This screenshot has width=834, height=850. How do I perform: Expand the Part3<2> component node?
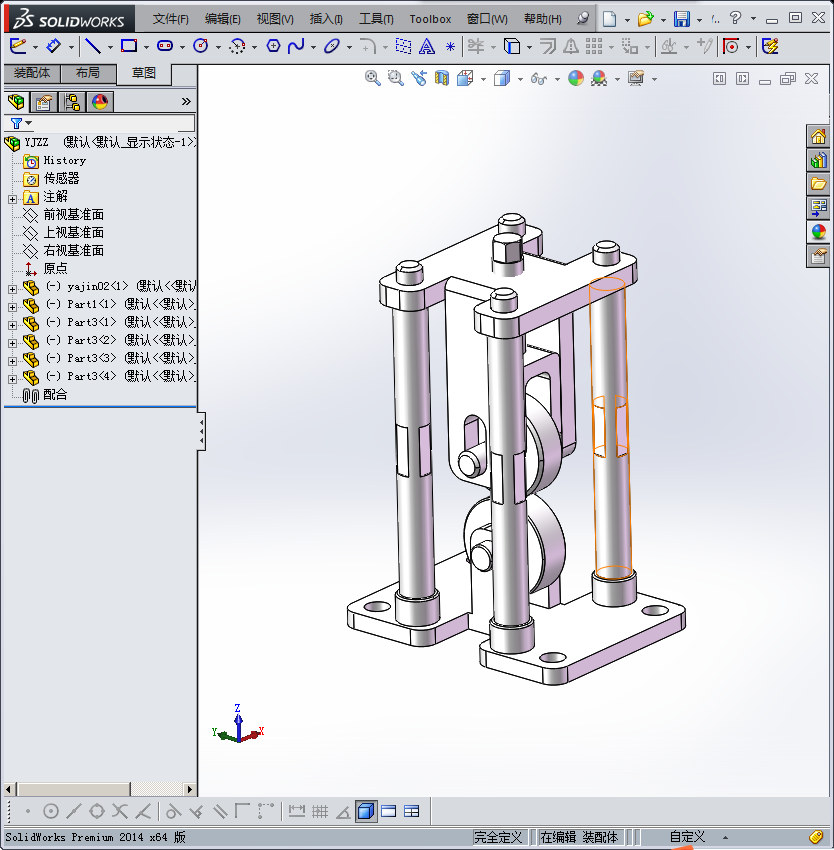(12, 343)
